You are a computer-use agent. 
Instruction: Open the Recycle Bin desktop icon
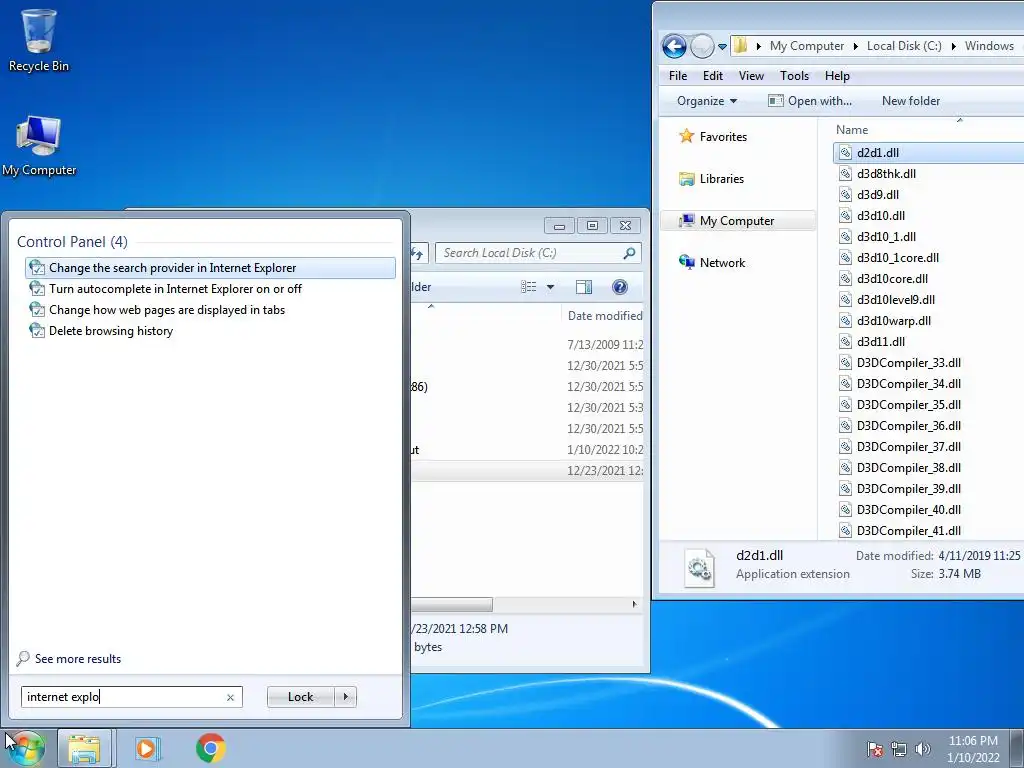[39, 40]
